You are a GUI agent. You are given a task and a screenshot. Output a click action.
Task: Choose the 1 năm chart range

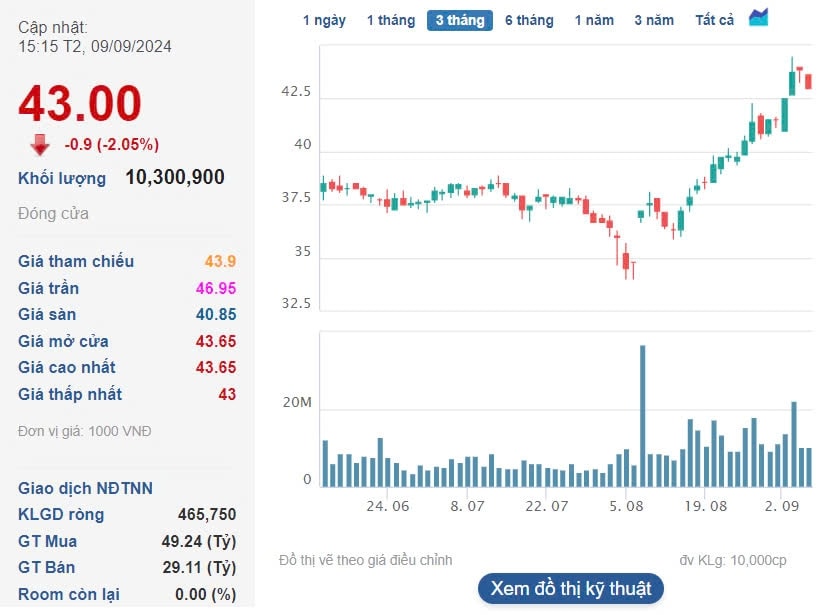[594, 20]
